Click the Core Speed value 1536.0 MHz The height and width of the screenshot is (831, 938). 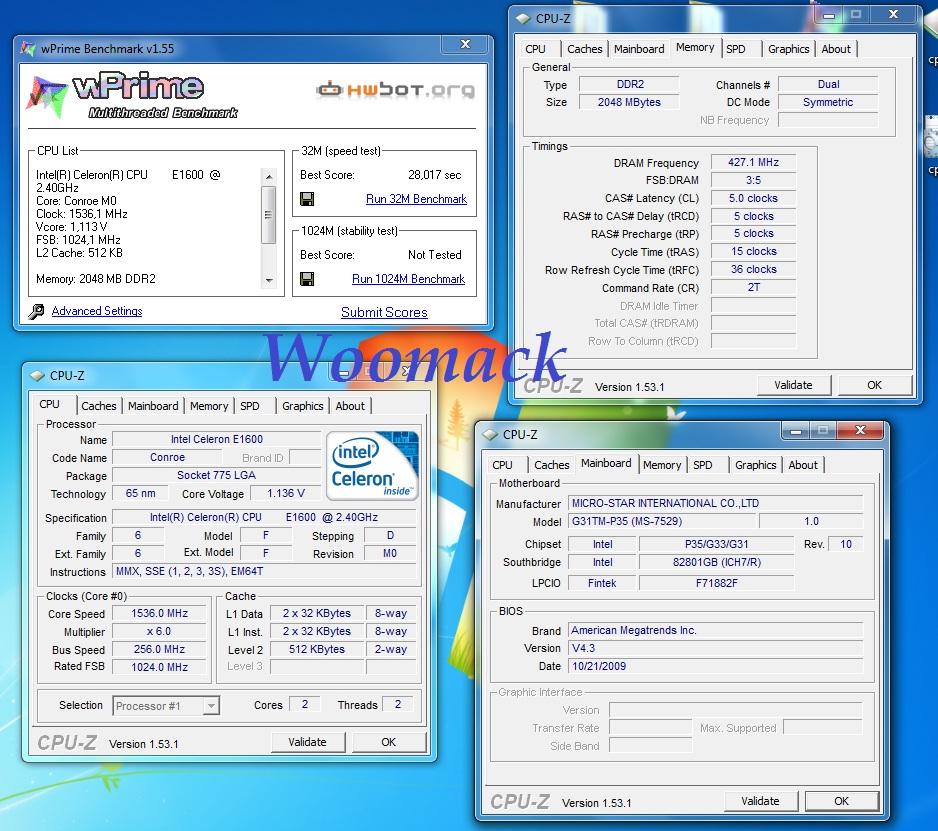click(x=159, y=613)
